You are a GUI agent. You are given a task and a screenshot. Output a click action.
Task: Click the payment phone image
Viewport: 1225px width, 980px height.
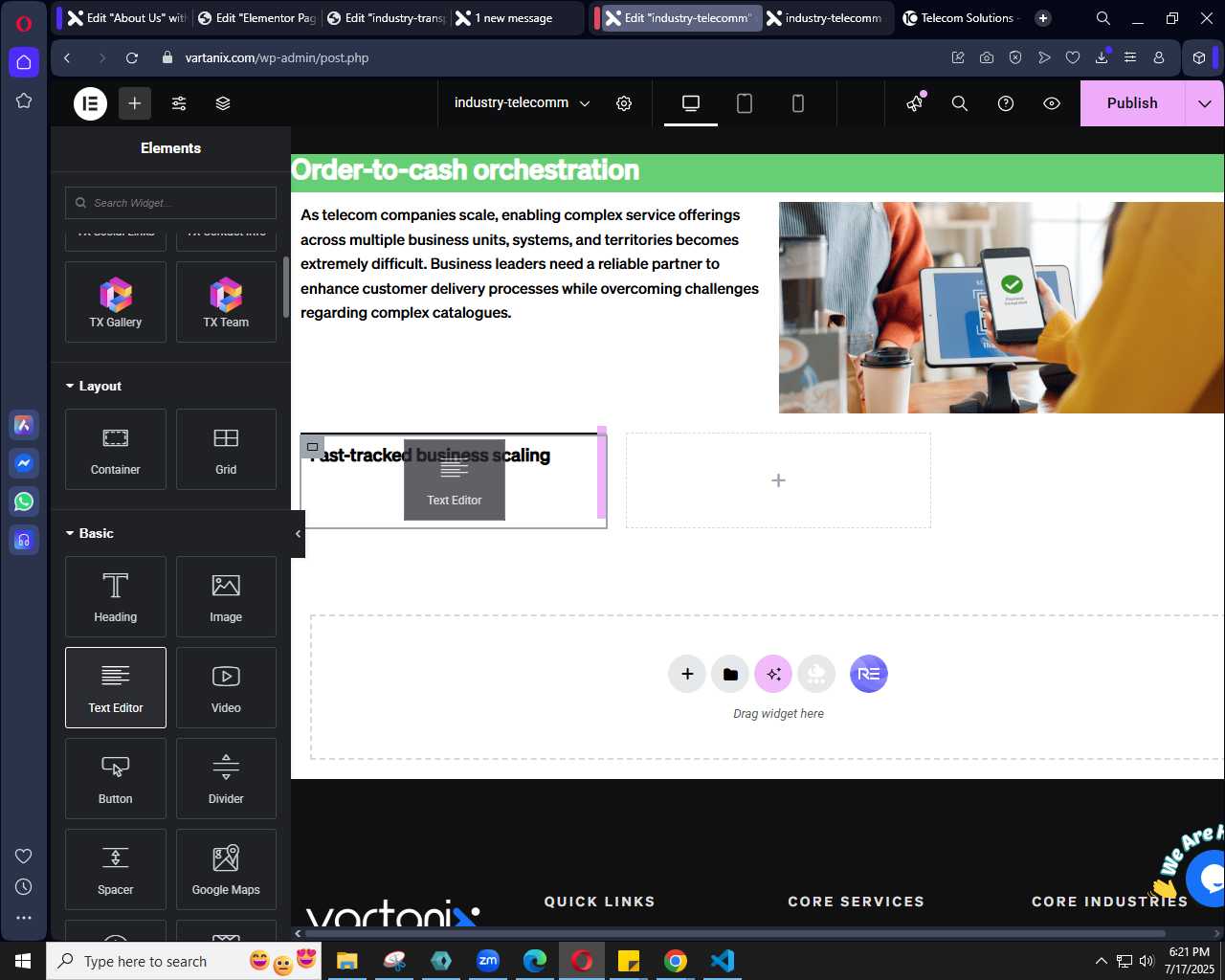click(1001, 307)
